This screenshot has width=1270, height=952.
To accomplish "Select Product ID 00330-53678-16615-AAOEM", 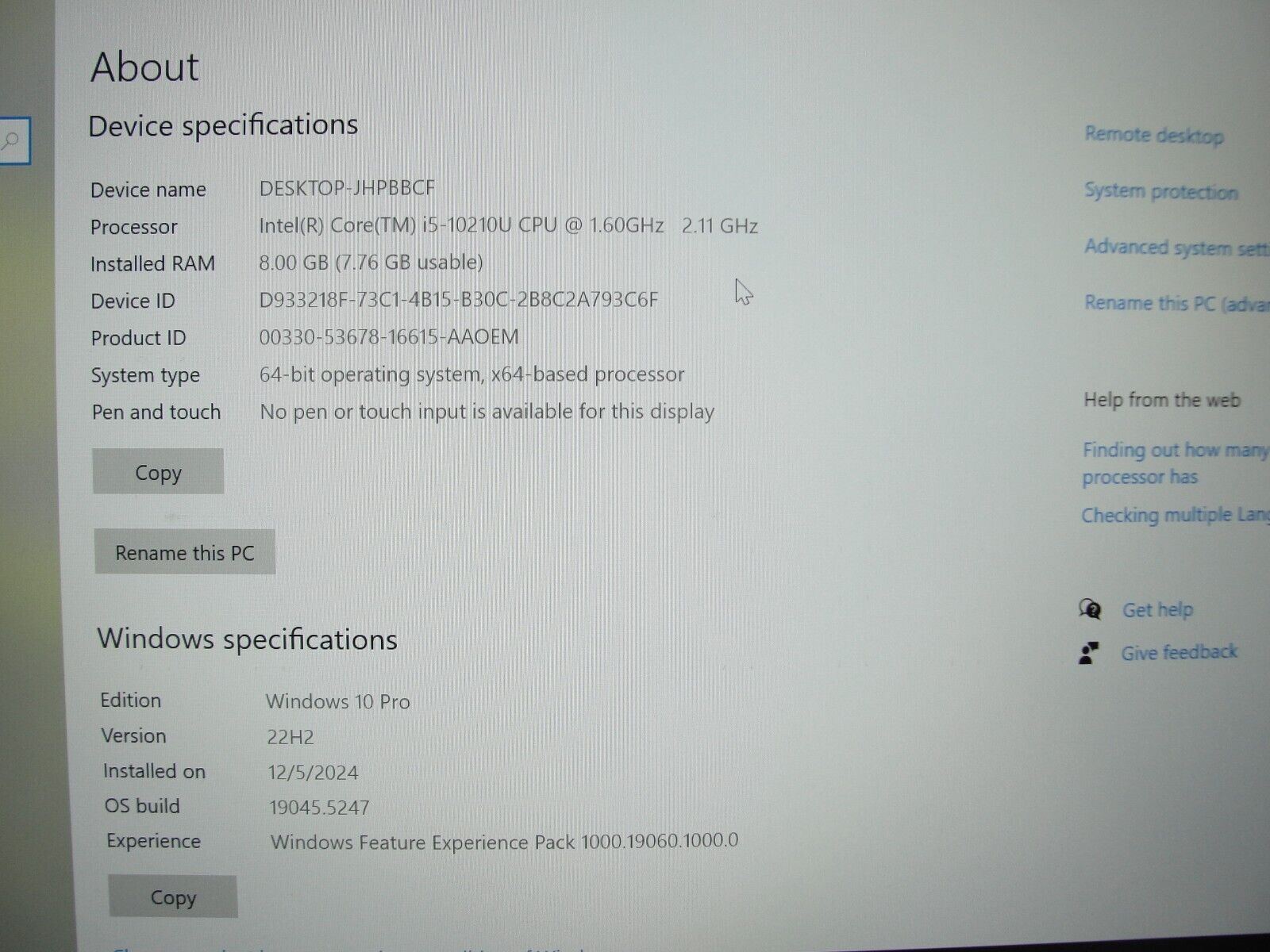I will coord(389,336).
